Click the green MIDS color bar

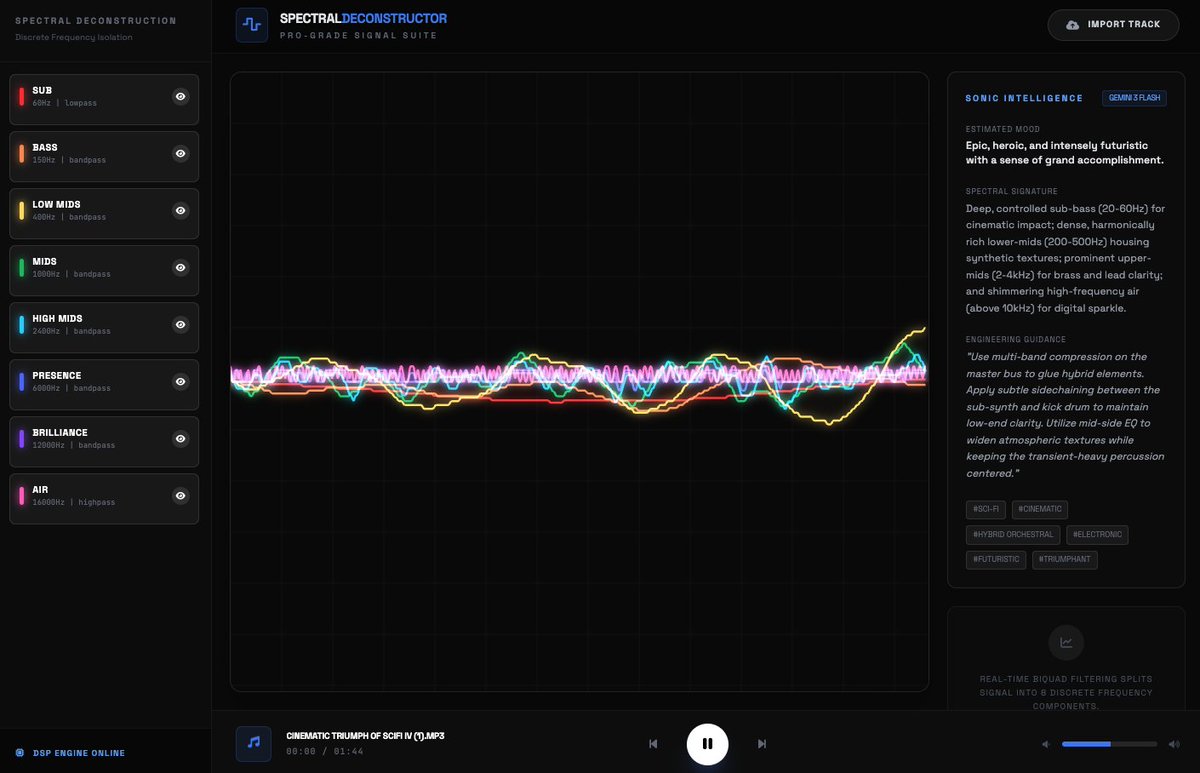[x=22, y=267]
